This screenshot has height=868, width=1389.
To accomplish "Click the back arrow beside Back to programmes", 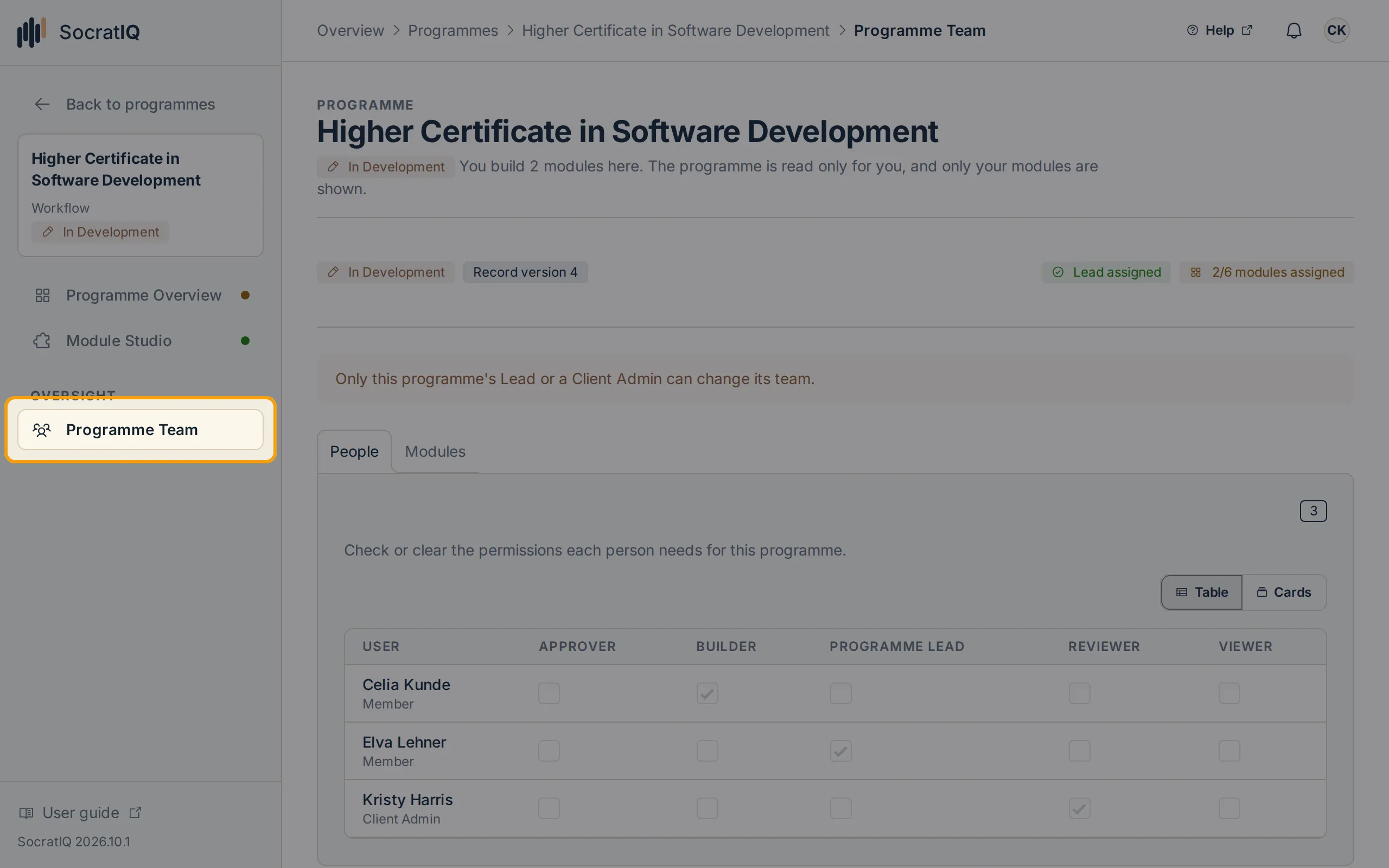I will click(42, 104).
